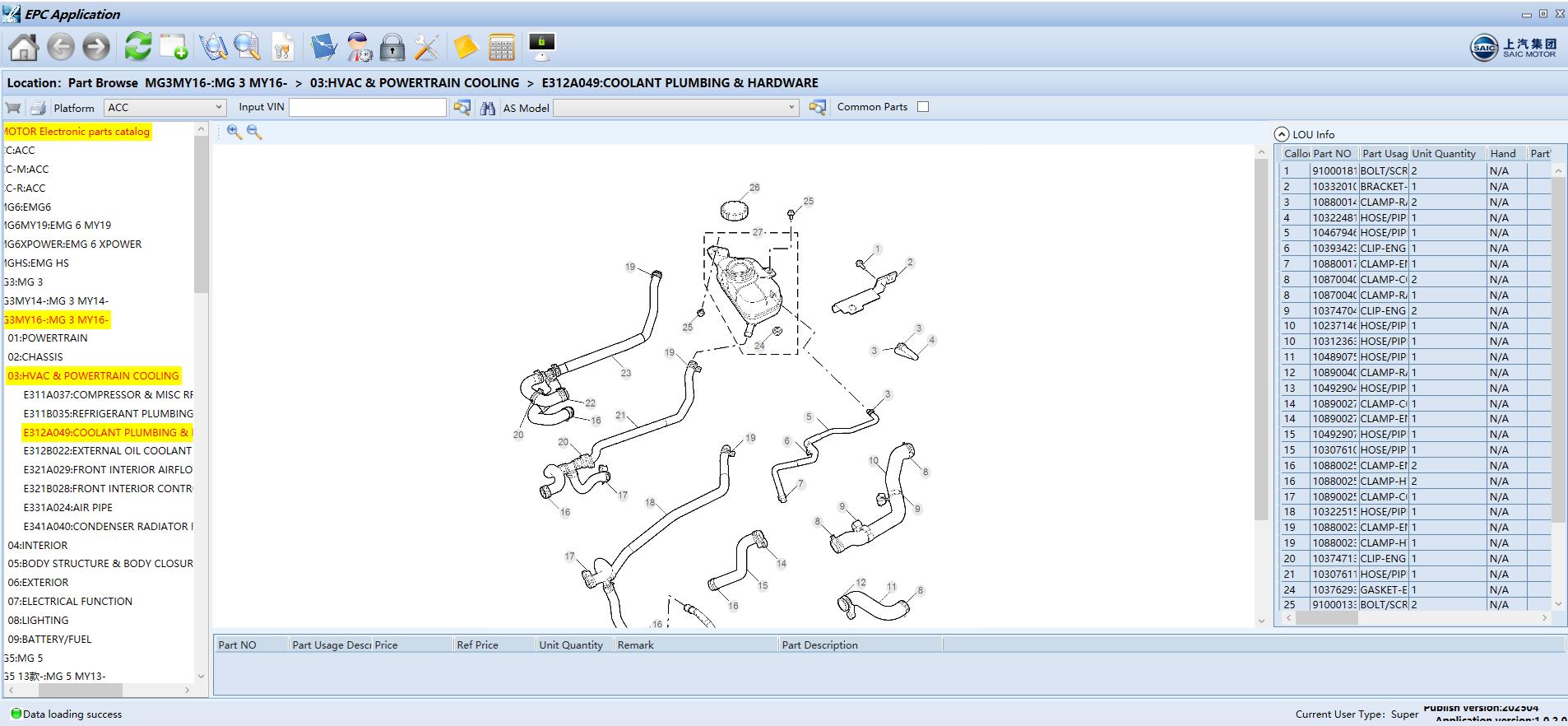Select LOU row 21 HOSE/PIP part

[x=1415, y=574]
